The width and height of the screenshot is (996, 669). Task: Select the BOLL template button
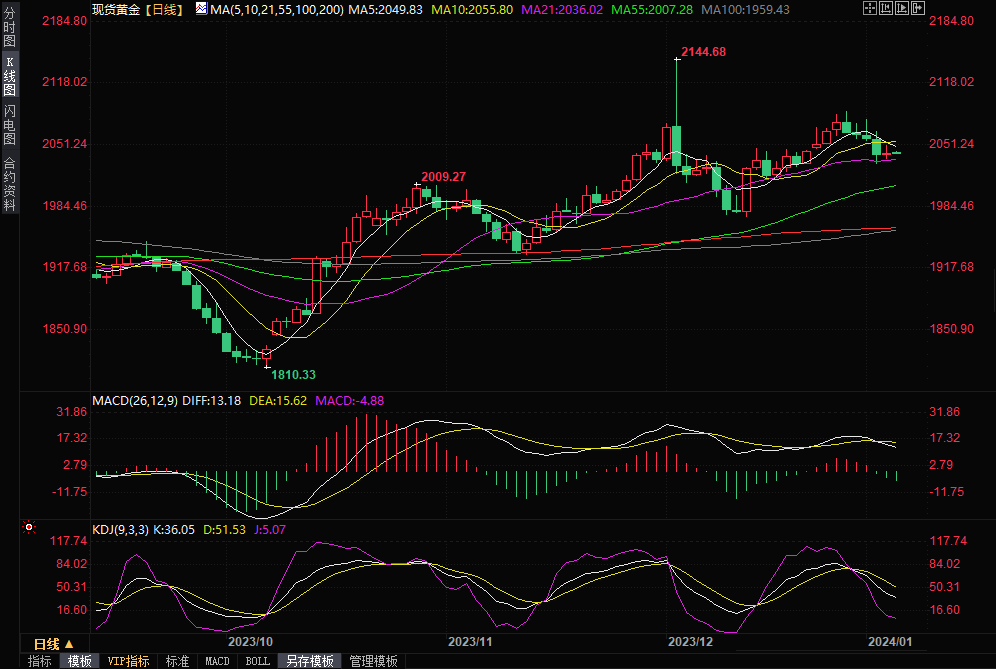click(x=257, y=661)
